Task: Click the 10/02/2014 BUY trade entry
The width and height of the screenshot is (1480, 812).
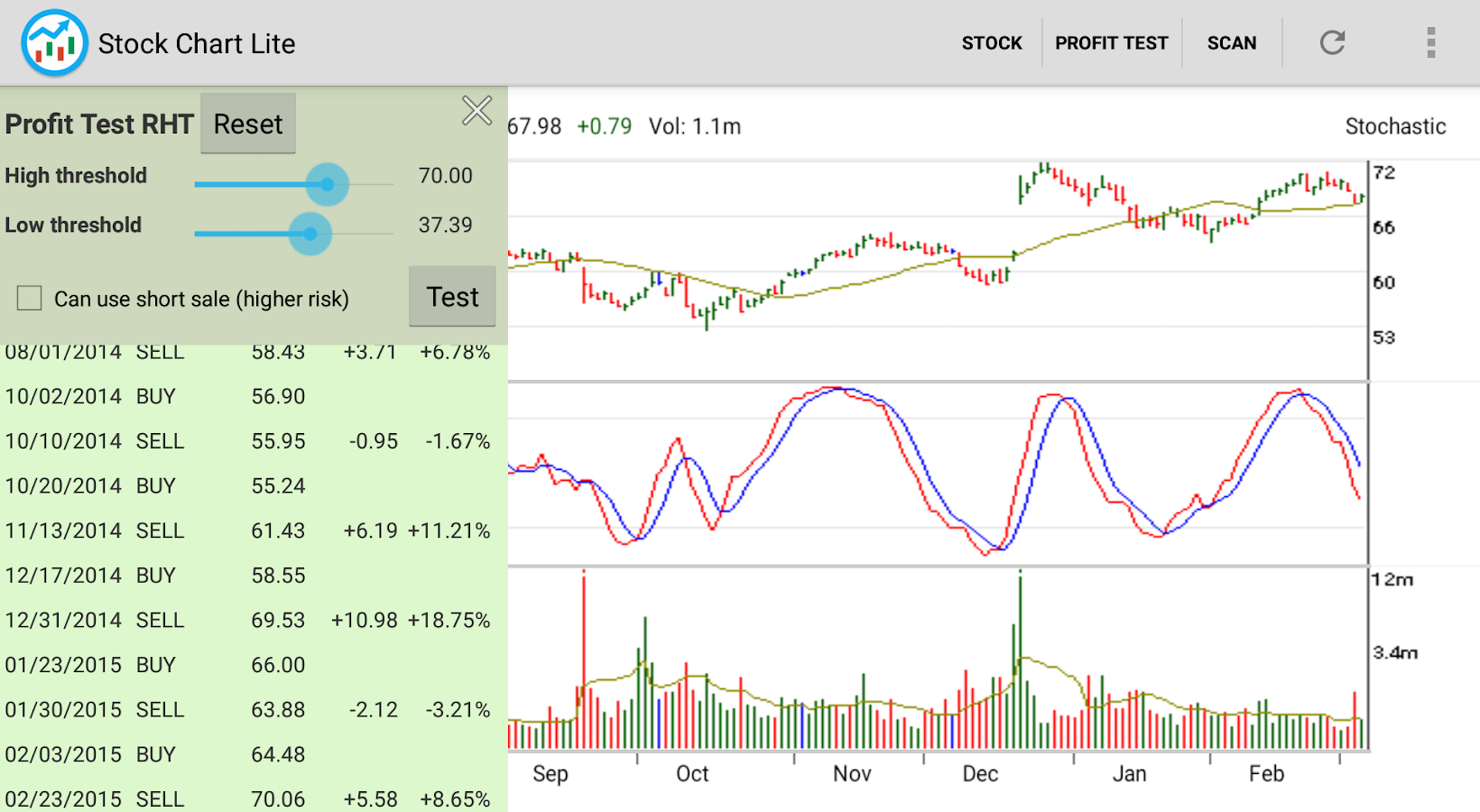Action: point(247,397)
